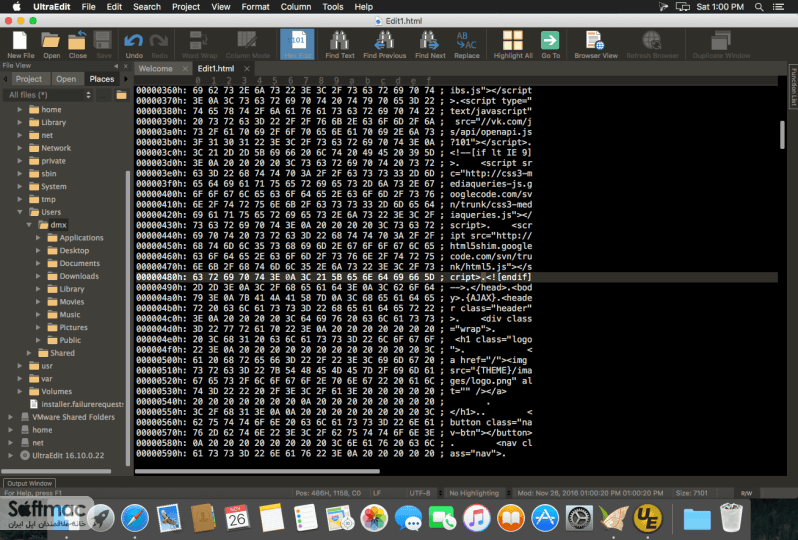
Task: Click the Duplicate Window icon
Action: [x=721, y=45]
